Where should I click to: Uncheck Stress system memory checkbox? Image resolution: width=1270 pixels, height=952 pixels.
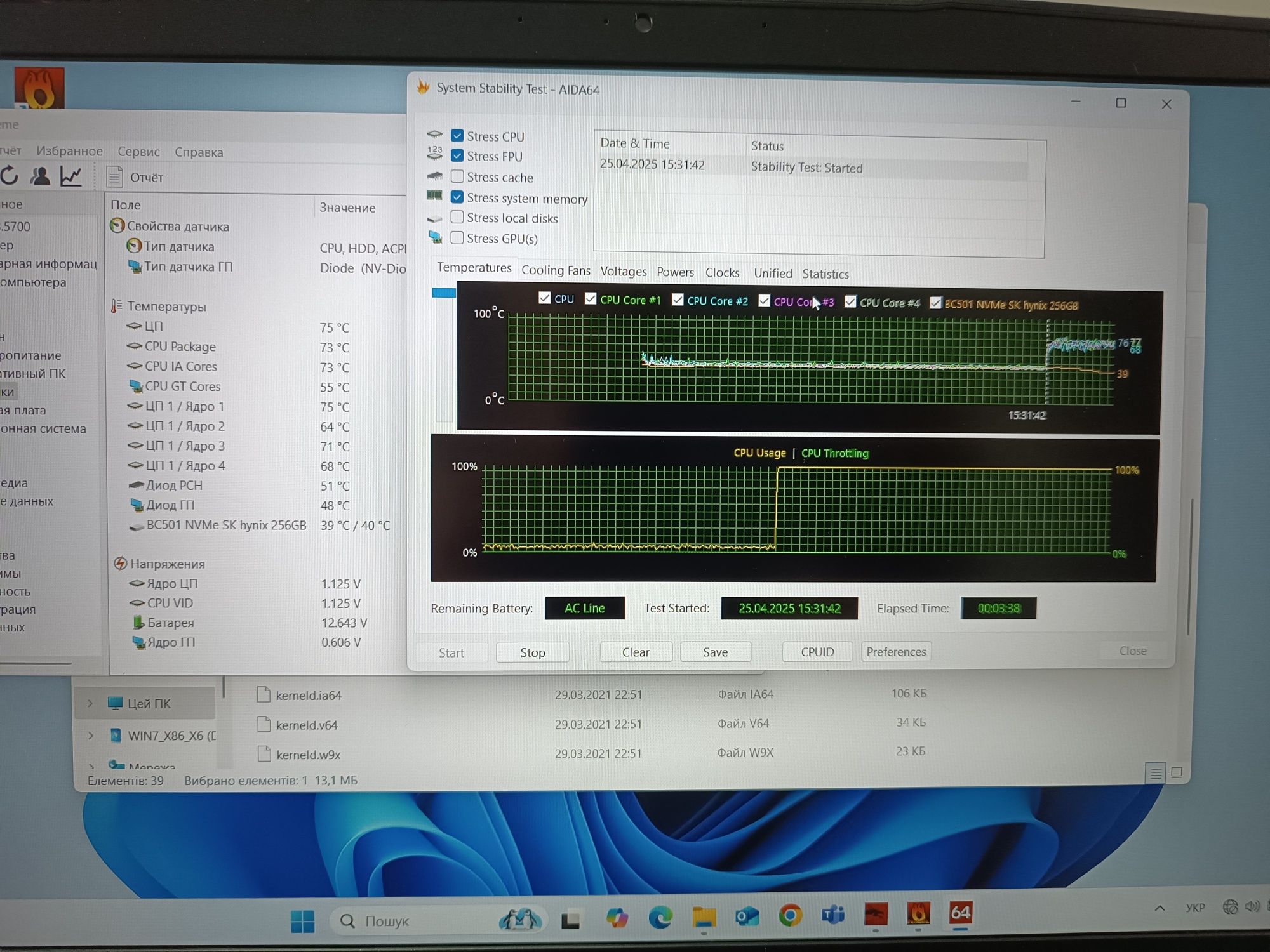pyautogui.click(x=457, y=197)
